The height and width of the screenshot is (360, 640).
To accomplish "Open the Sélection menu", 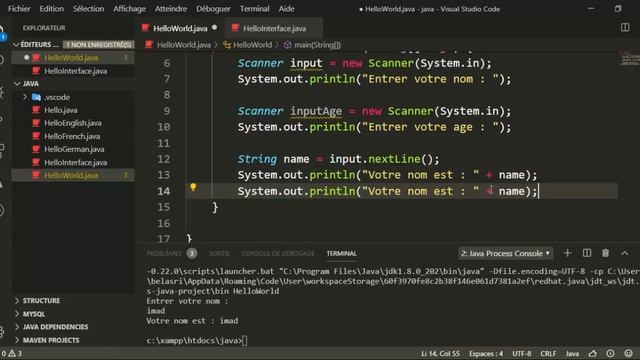I will pos(88,9).
